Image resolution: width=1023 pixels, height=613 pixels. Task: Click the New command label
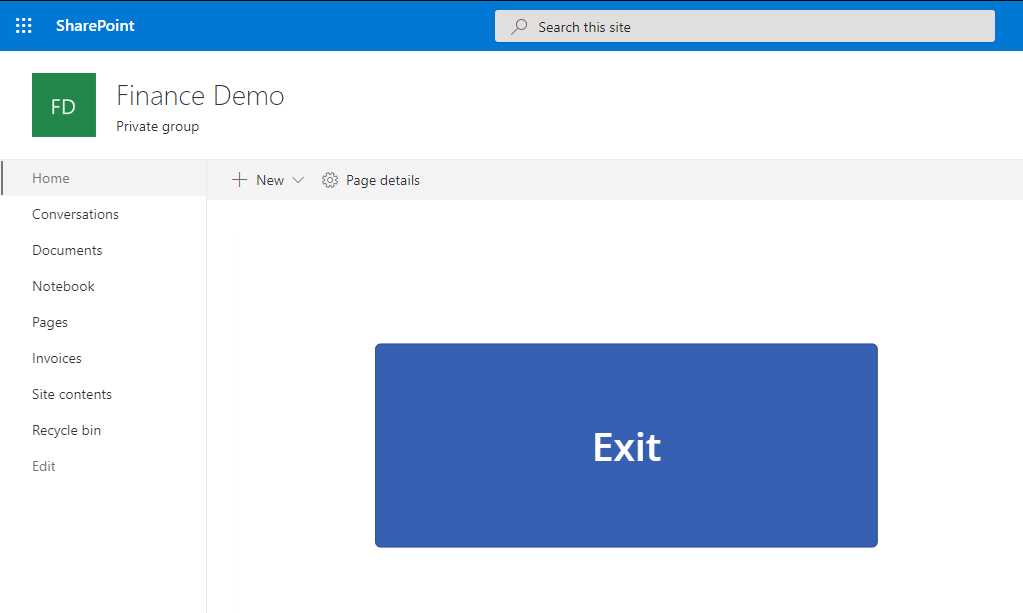(x=269, y=180)
